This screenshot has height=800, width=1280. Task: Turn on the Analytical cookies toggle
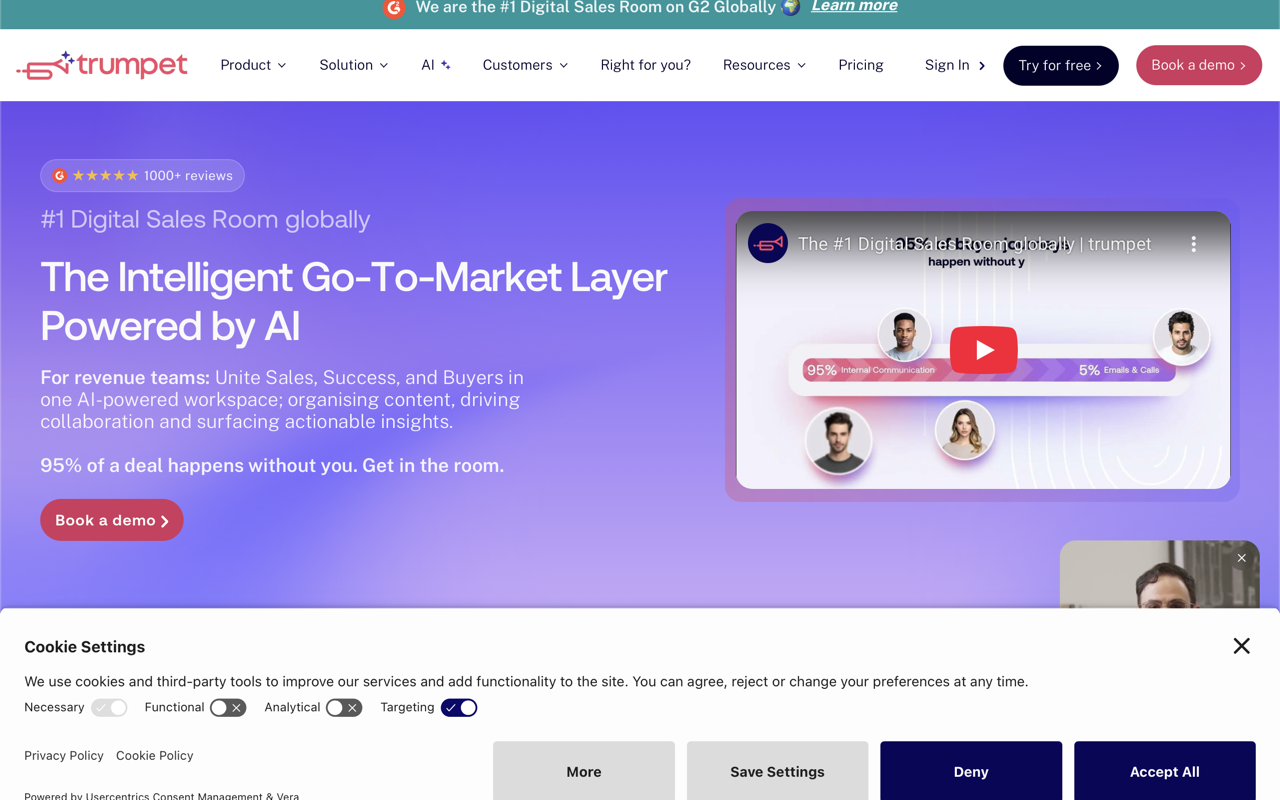344,707
